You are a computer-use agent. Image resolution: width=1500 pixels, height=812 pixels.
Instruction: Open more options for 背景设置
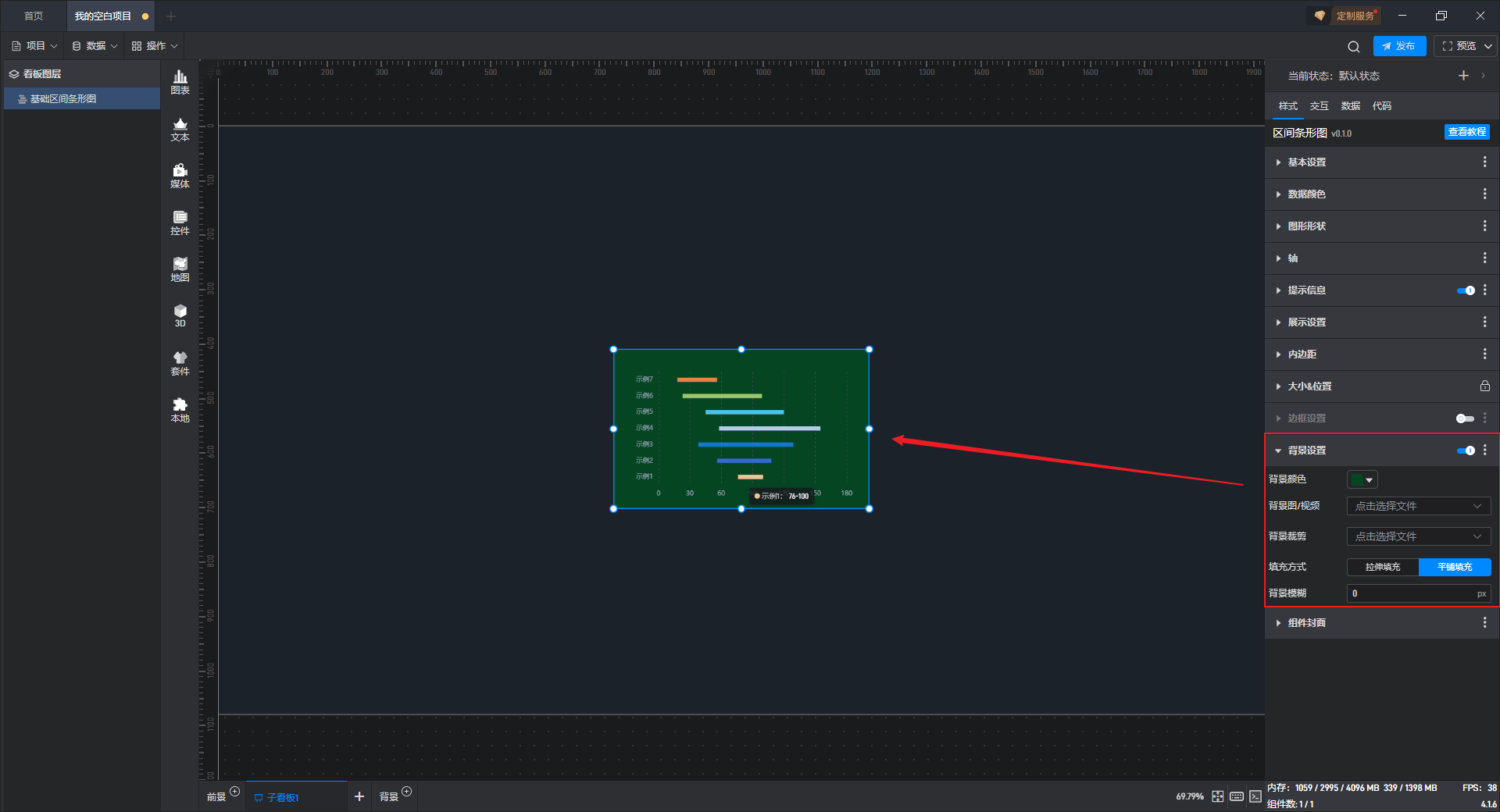click(x=1485, y=450)
